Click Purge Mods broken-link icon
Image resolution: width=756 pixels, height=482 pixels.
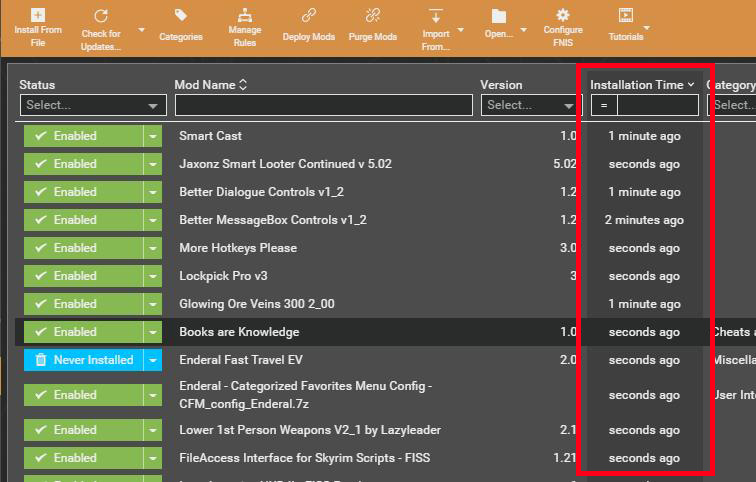(x=373, y=15)
